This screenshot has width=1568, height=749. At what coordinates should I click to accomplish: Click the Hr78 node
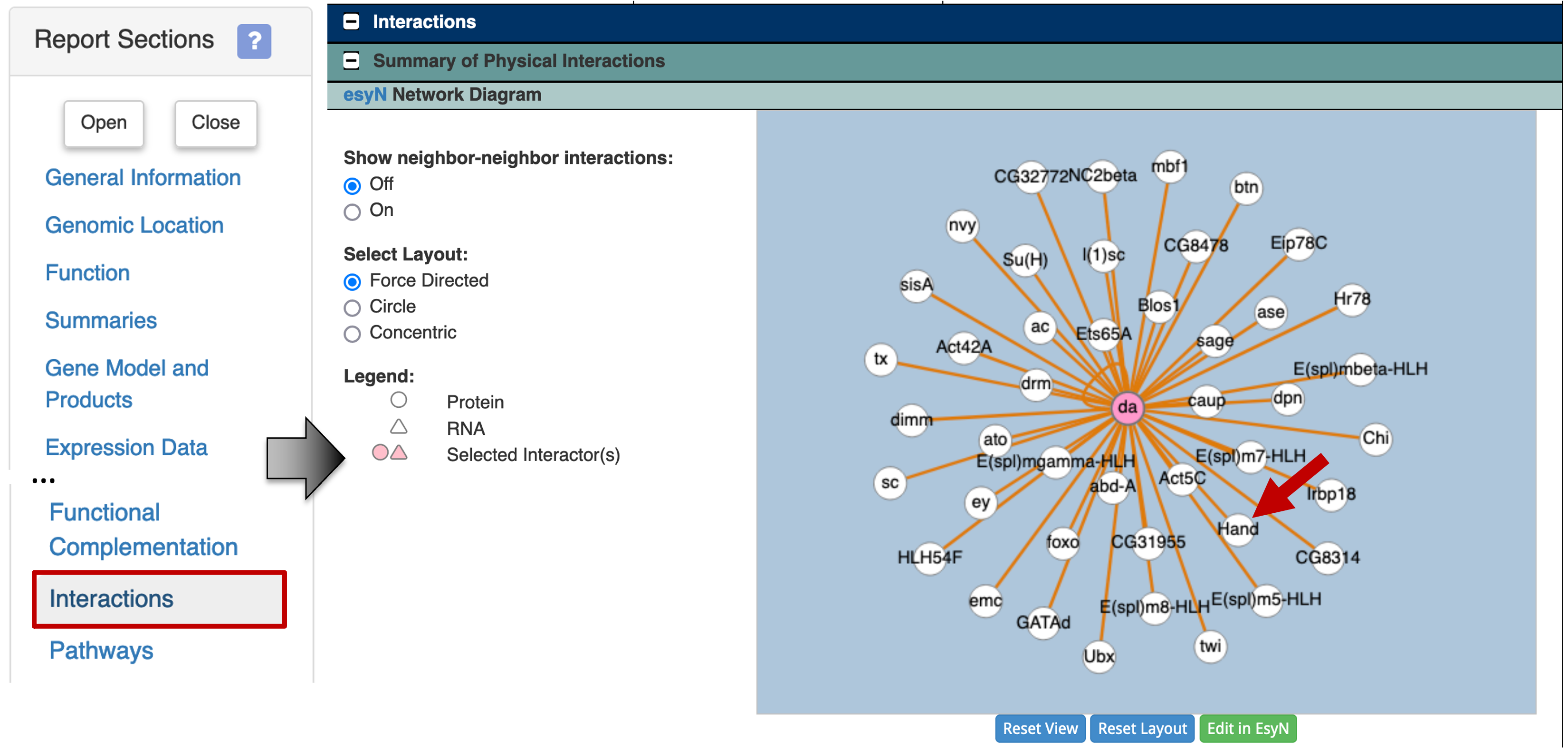click(1352, 299)
